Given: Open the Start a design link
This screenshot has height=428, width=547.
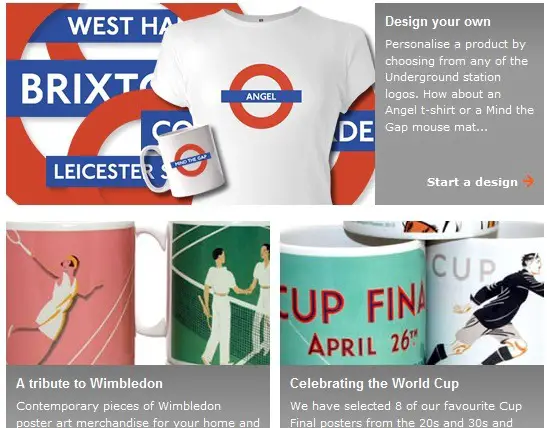Looking at the screenshot, I should tap(480, 182).
